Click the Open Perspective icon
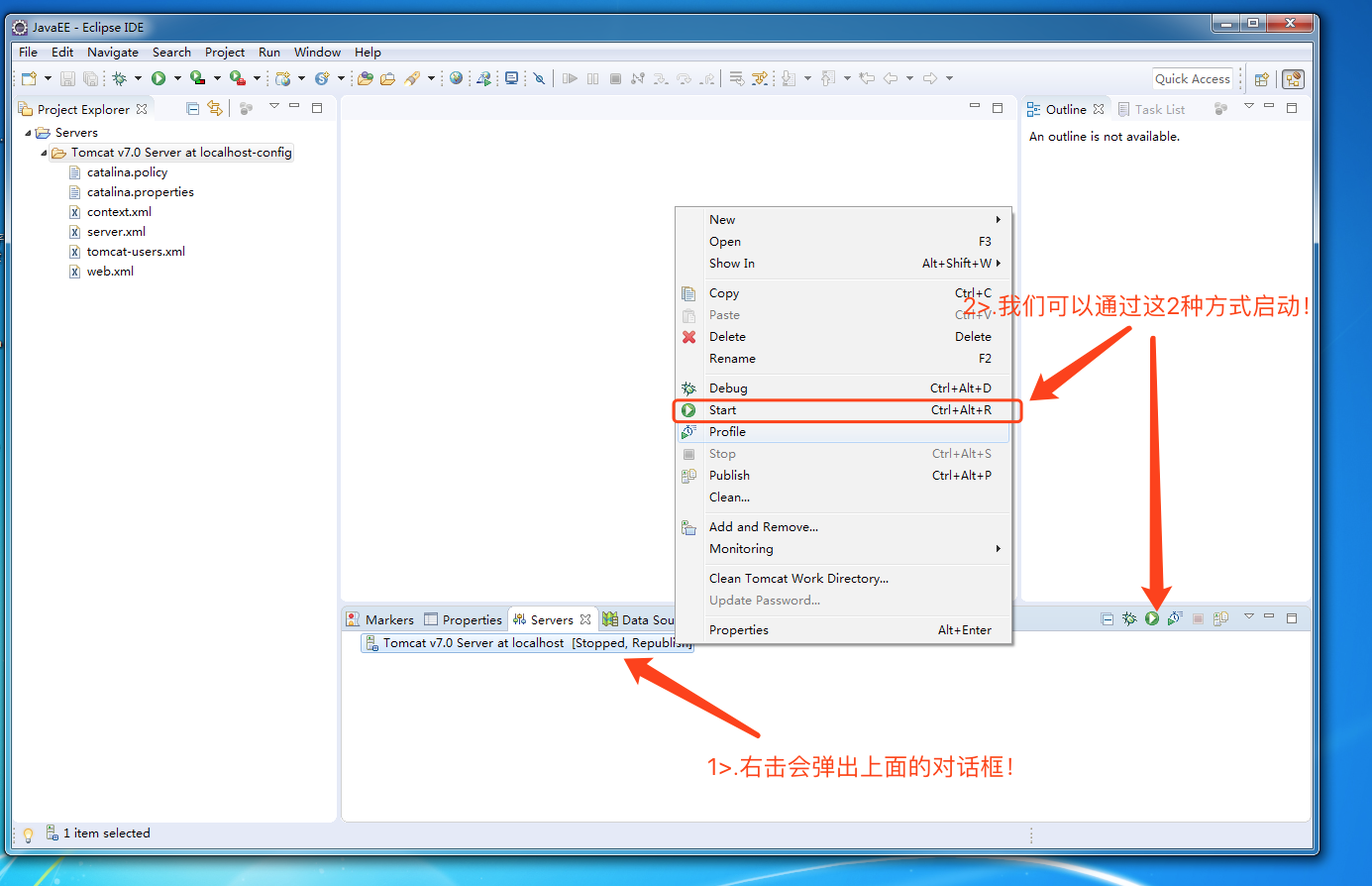 click(x=1262, y=79)
